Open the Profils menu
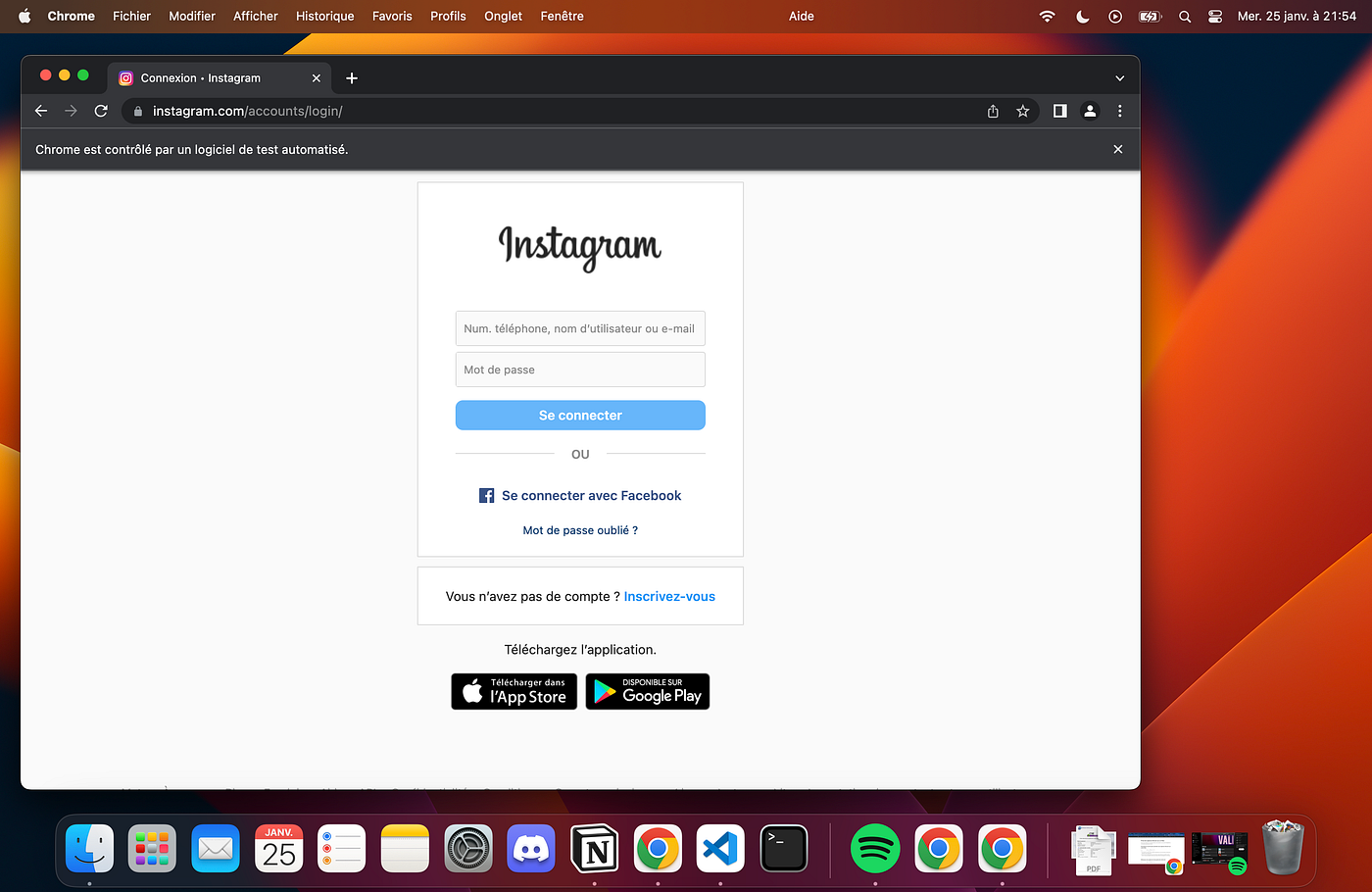Viewport: 1372px width, 892px height. tap(448, 16)
